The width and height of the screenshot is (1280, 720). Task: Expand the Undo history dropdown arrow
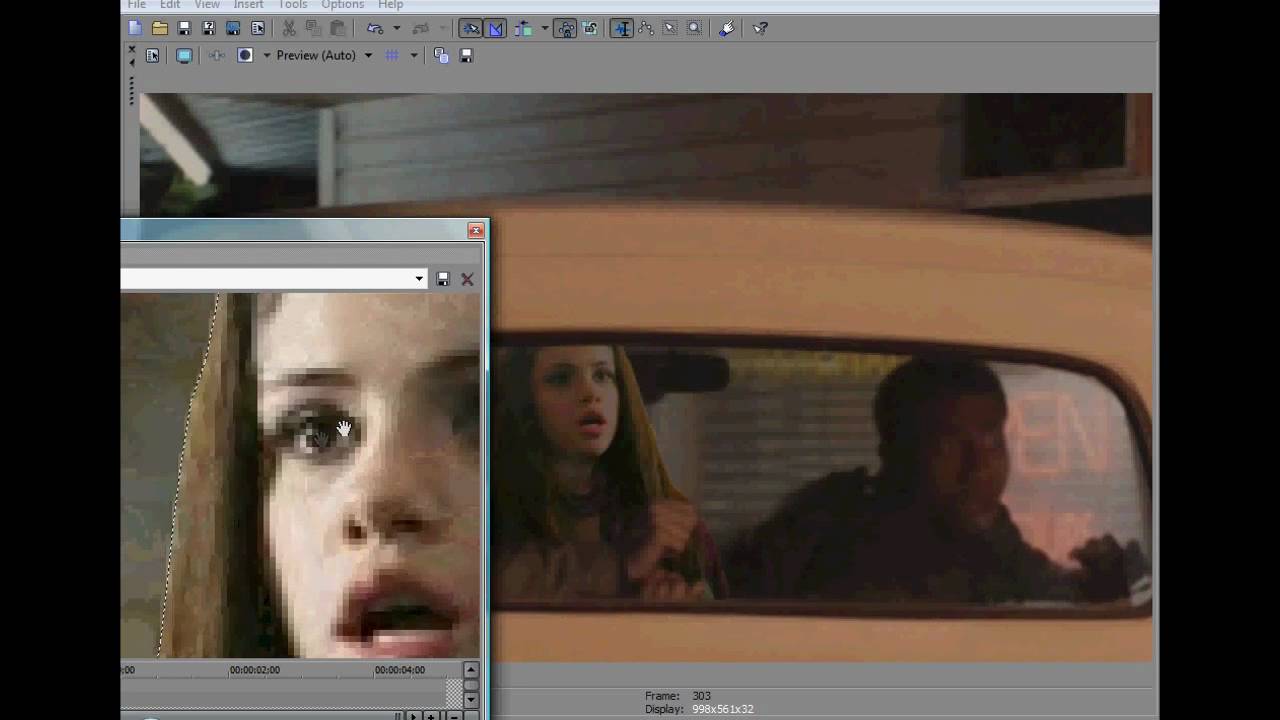pyautogui.click(x=396, y=28)
